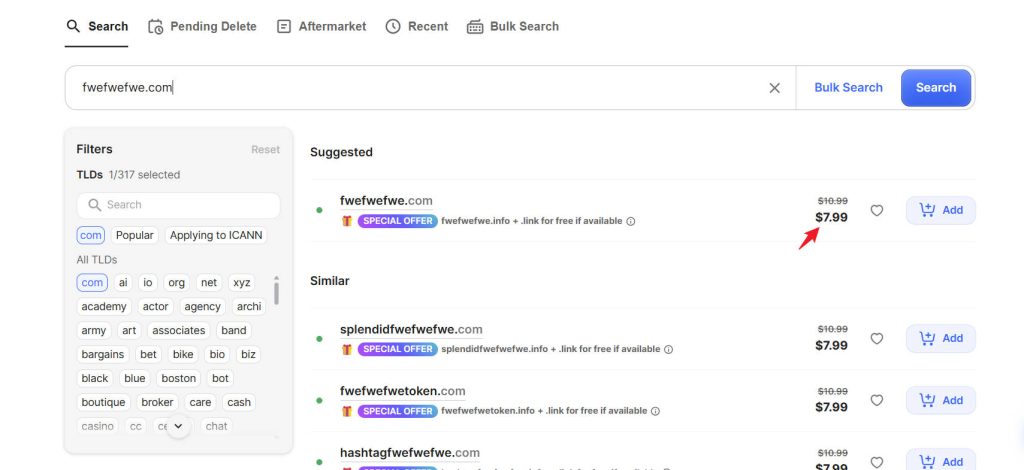This screenshot has width=1024, height=470.
Task: Click the TLD list vertical scrollbar
Action: coord(276,290)
